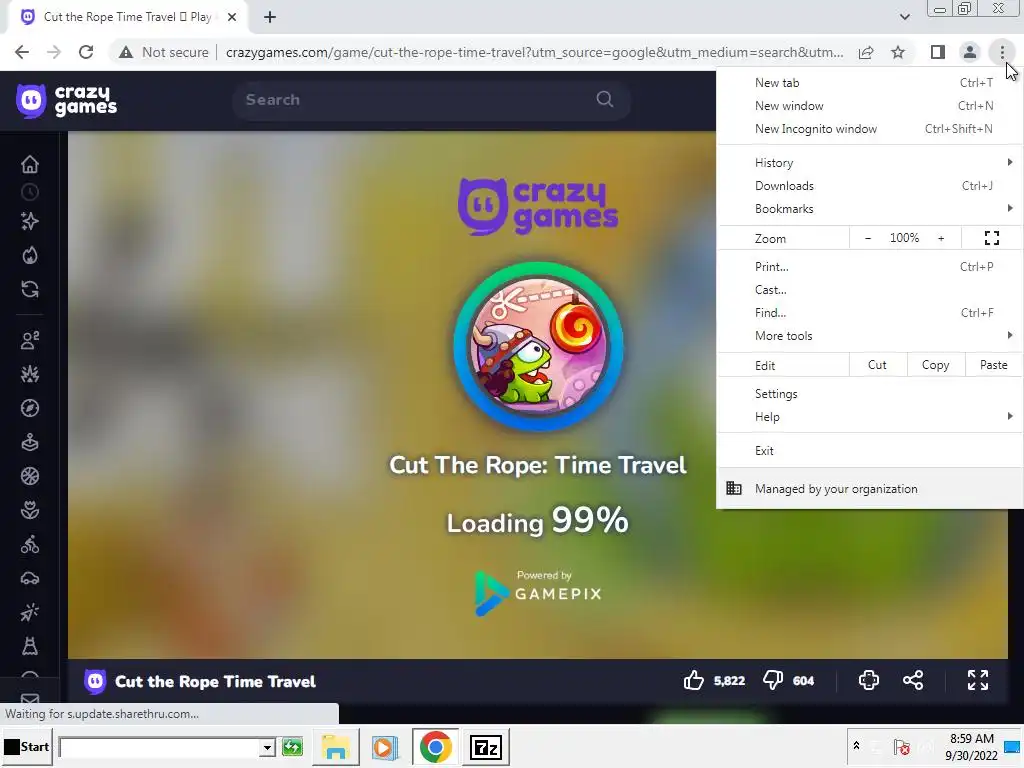Click Managed by your organization
This screenshot has width=1024, height=768.
[871, 488]
